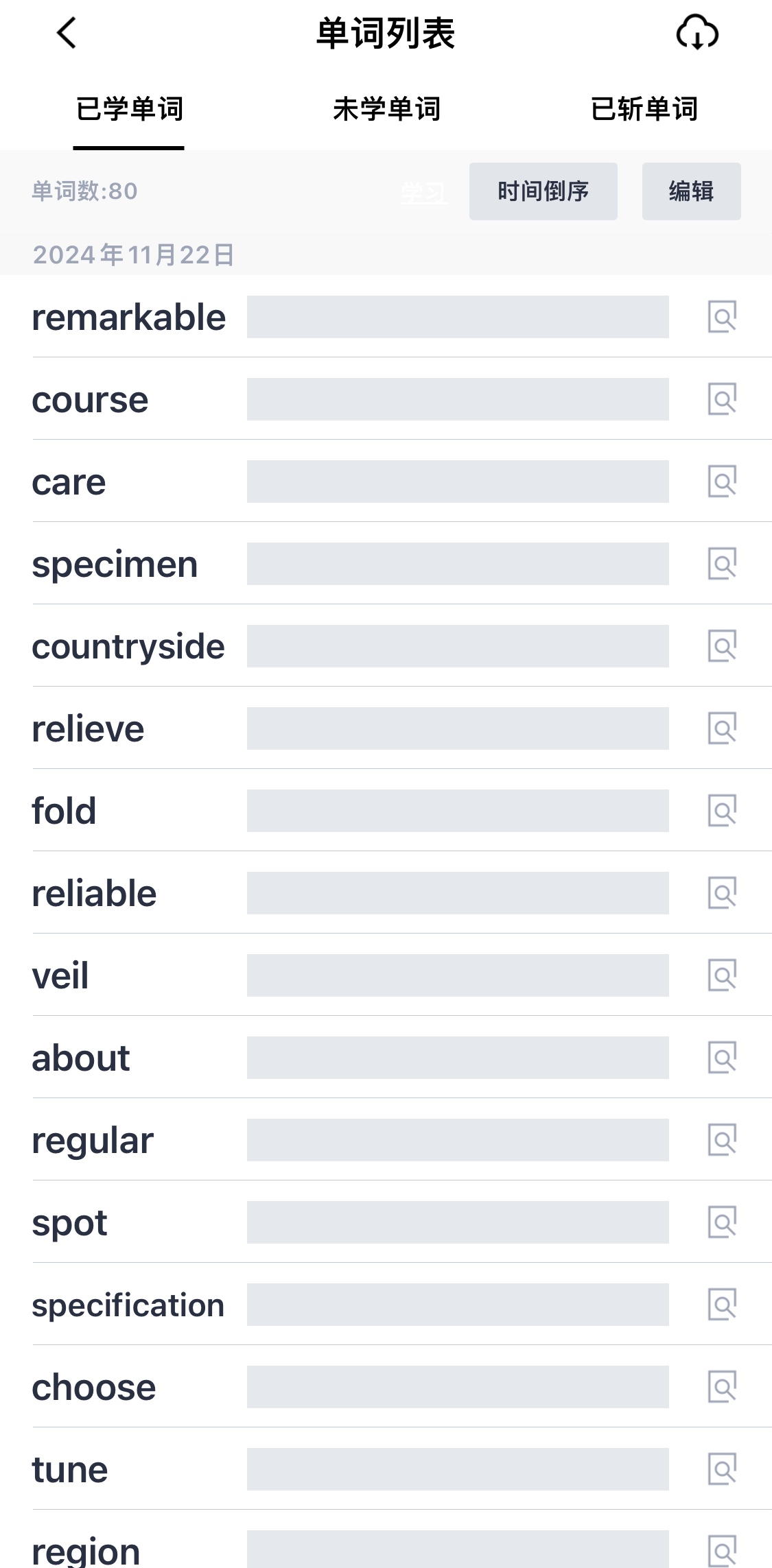Click the 时间倒序 sort button
The image size is (772, 1568).
543,191
